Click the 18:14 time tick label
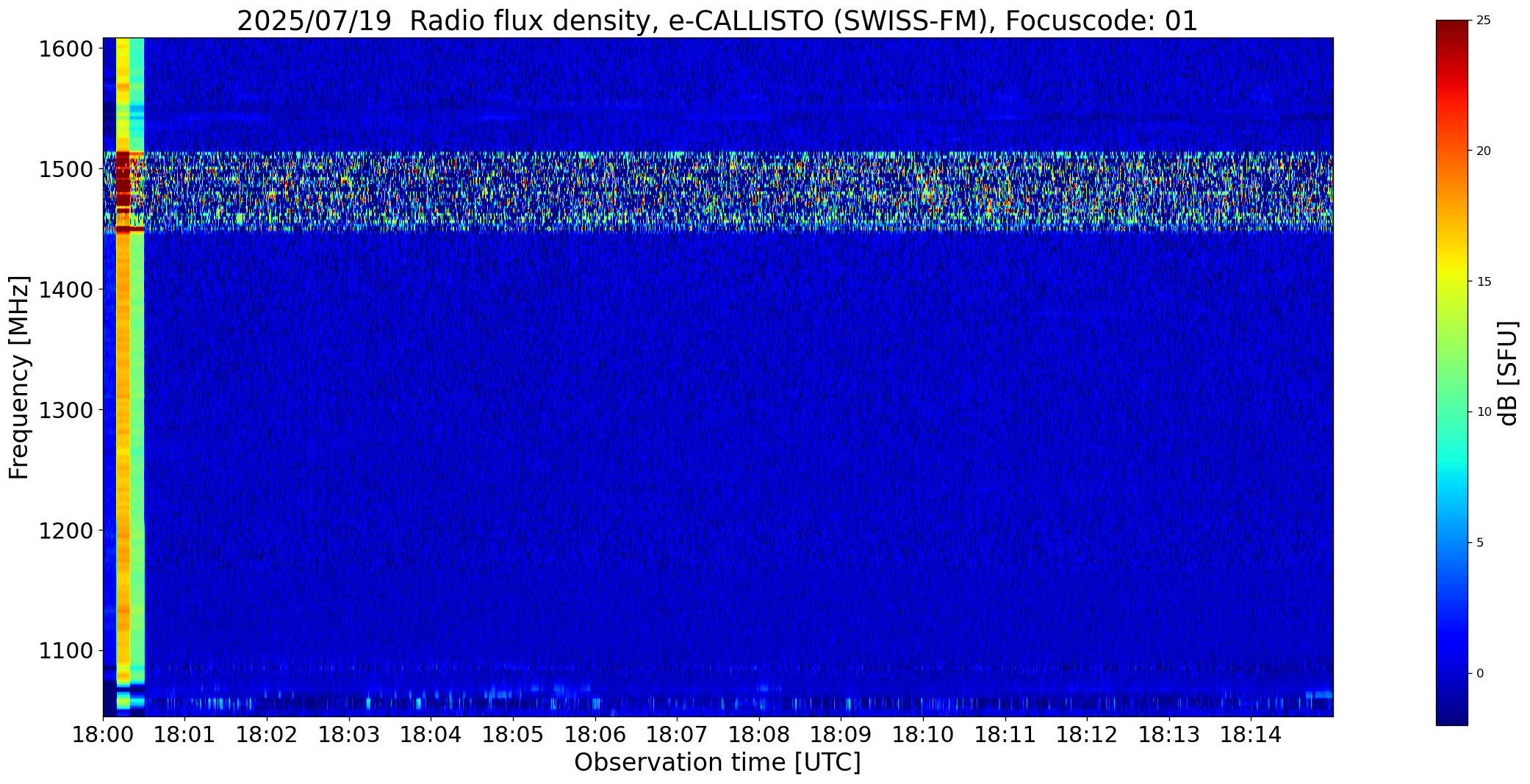 (x=1251, y=735)
